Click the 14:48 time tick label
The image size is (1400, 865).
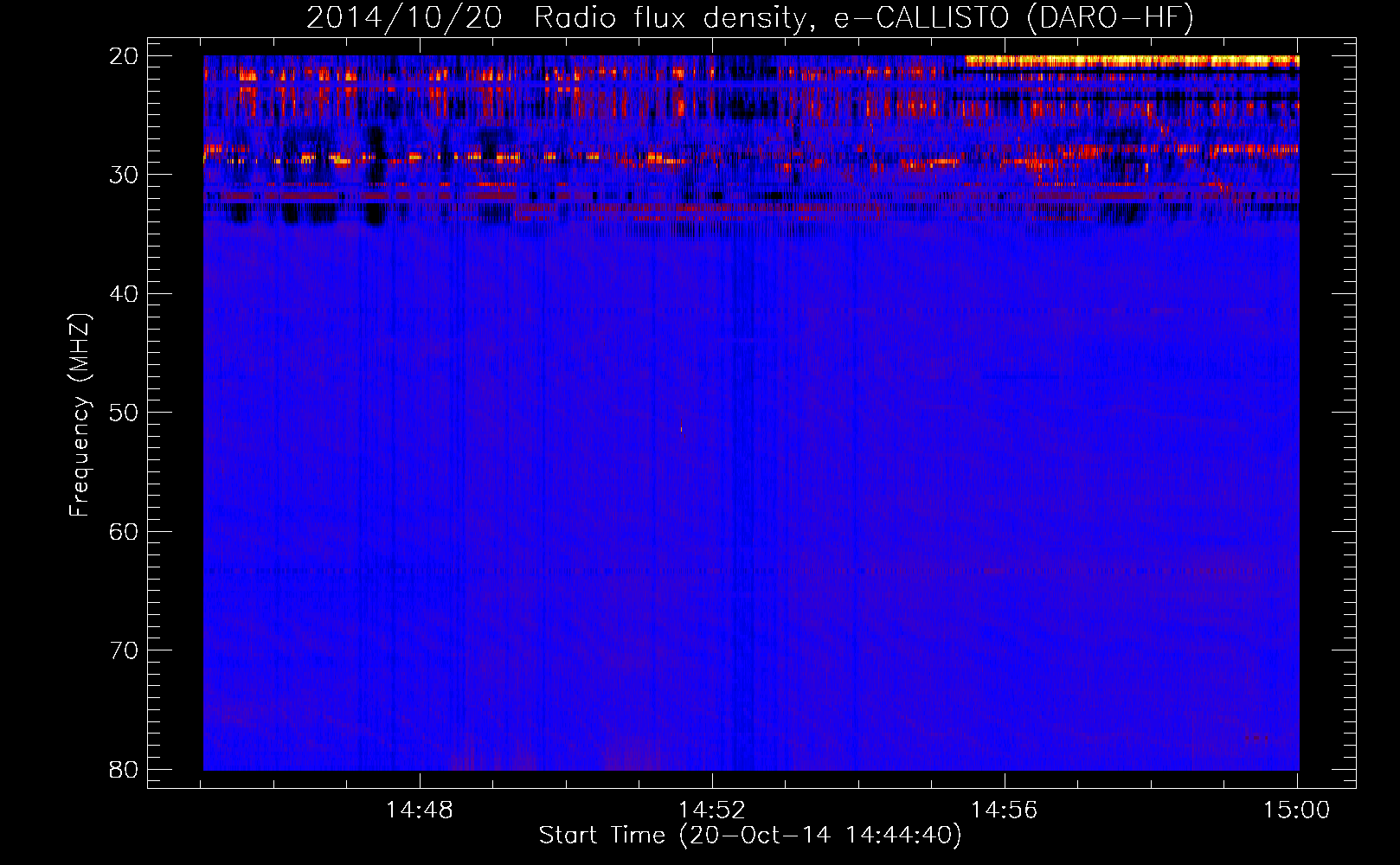click(x=420, y=811)
